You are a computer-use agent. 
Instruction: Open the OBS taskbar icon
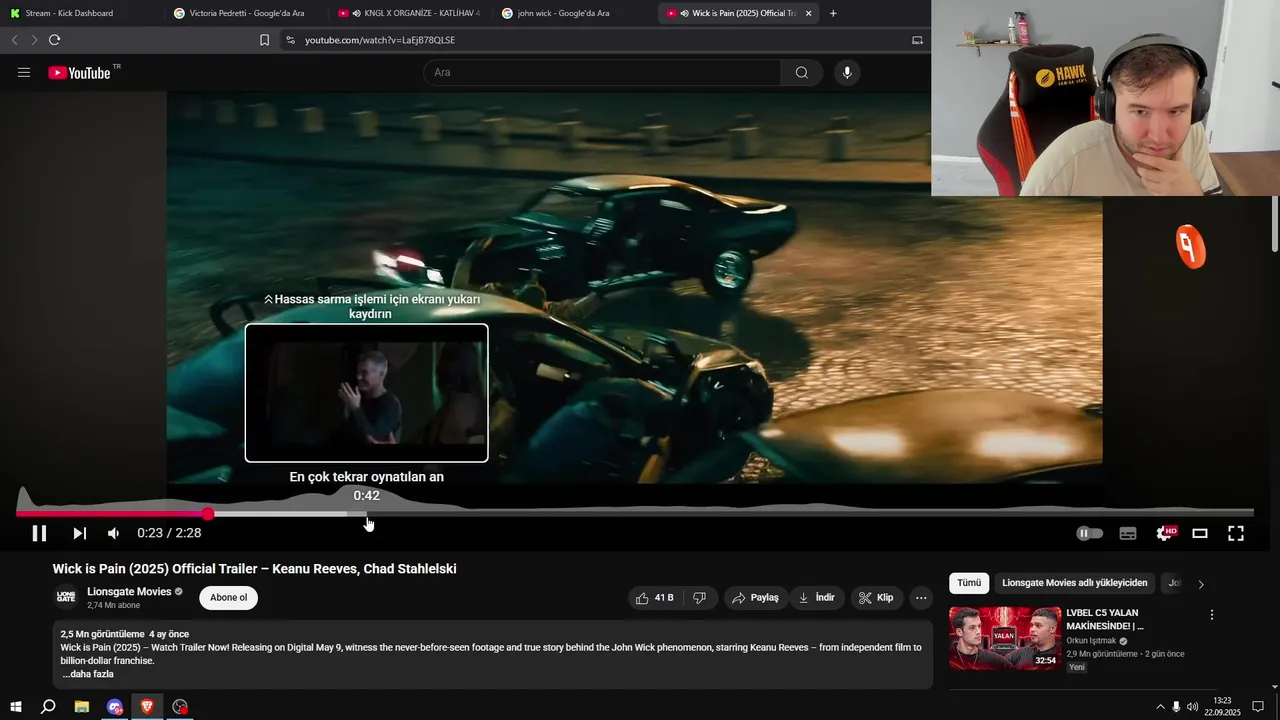[180, 707]
